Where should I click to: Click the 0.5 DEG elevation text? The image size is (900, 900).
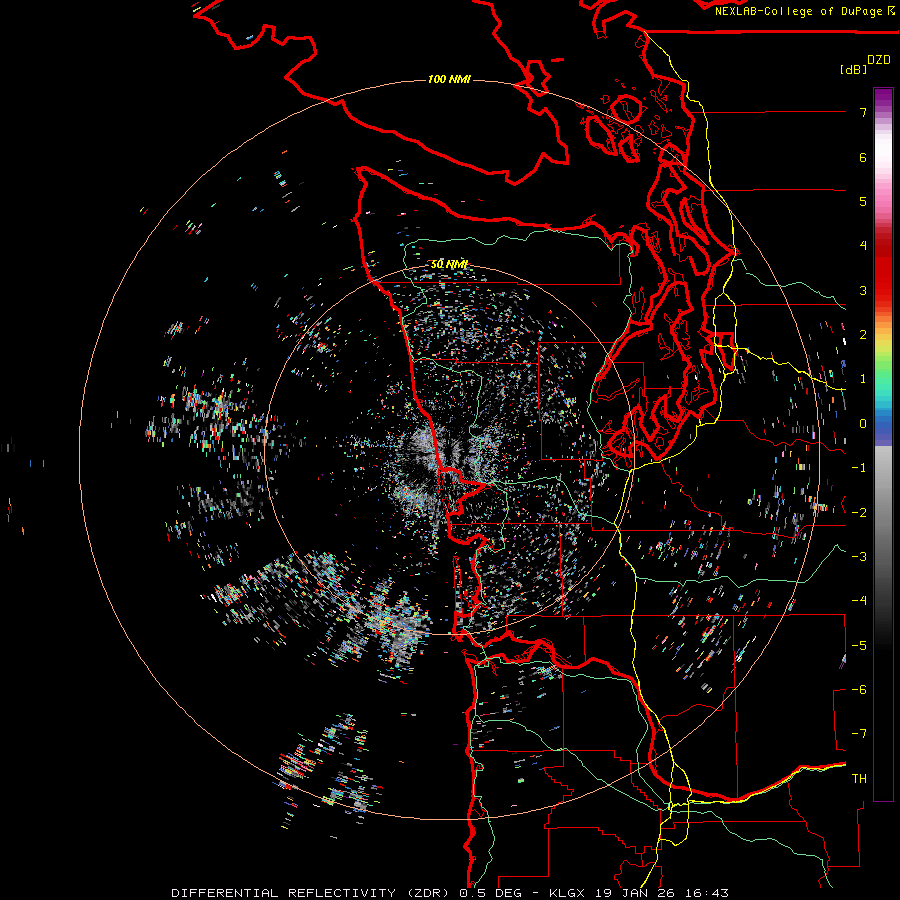[x=491, y=893]
